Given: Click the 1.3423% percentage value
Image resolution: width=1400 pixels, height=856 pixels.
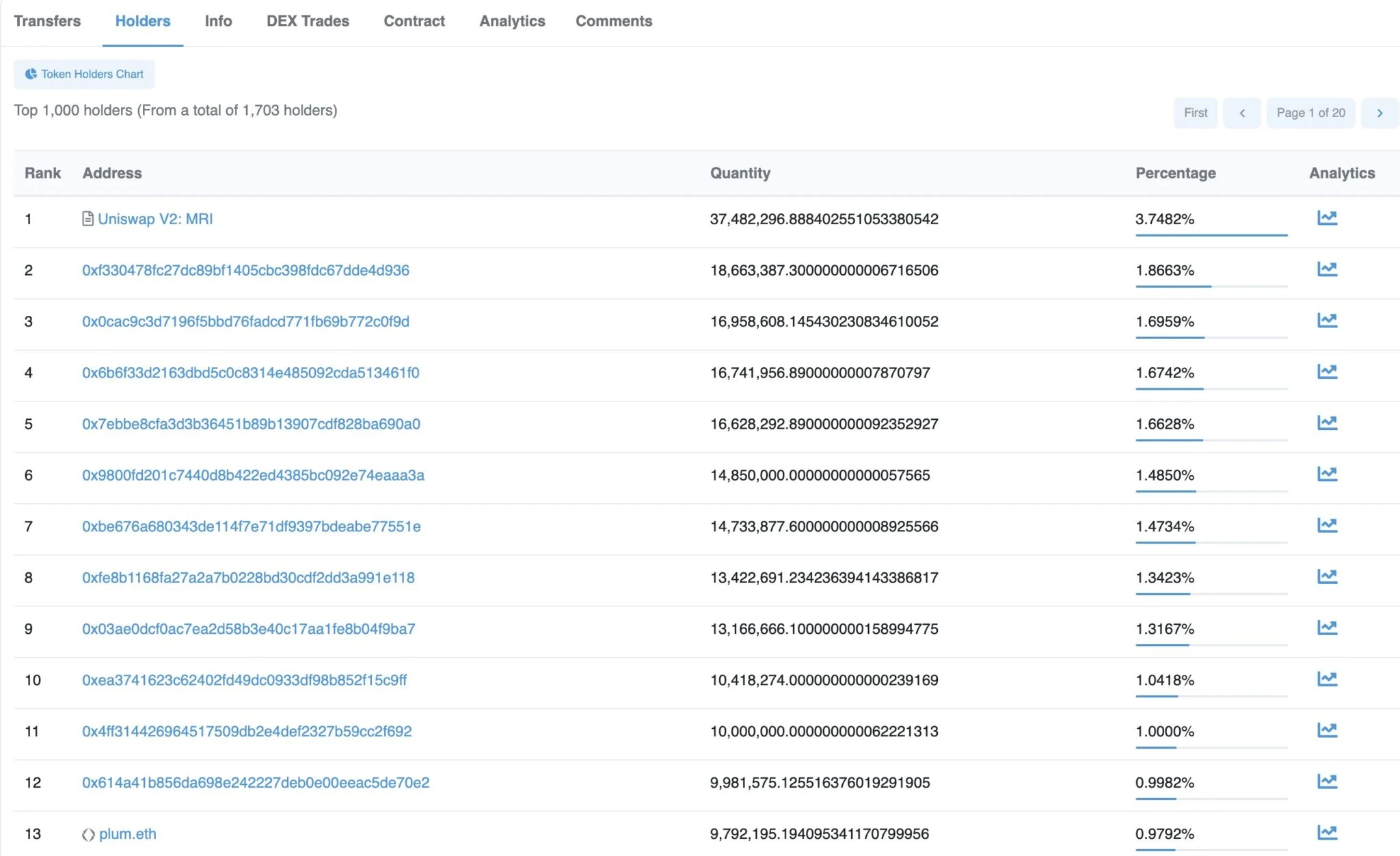Looking at the screenshot, I should pyautogui.click(x=1165, y=578).
